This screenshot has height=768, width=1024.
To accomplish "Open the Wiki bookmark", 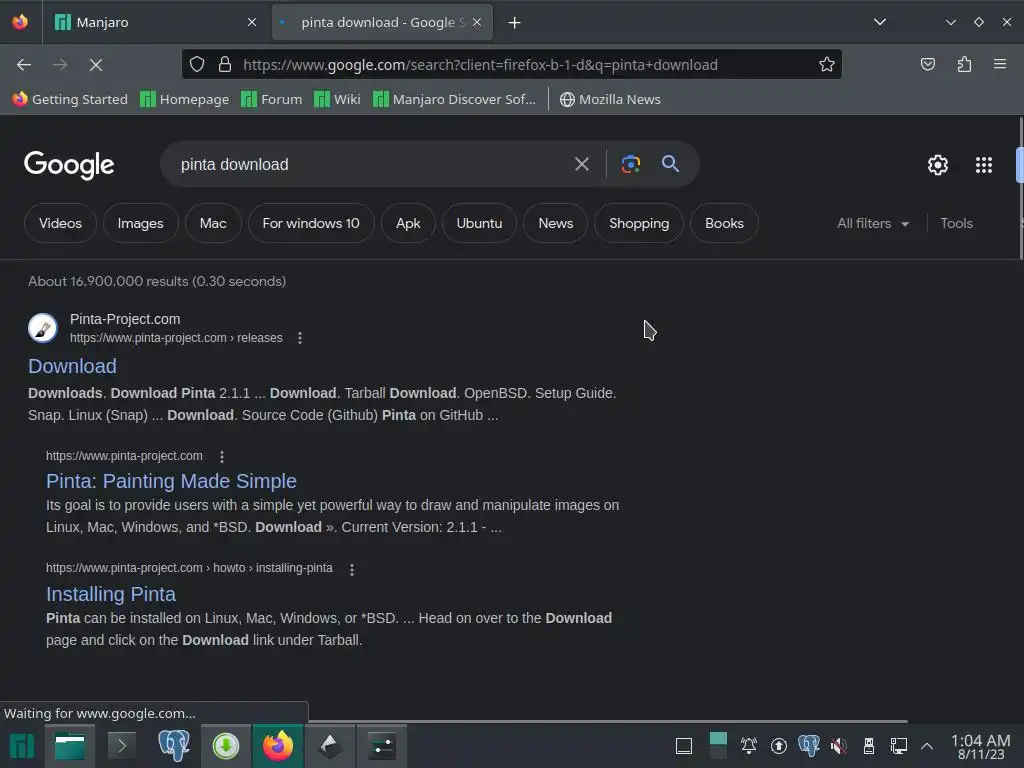I will click(338, 99).
